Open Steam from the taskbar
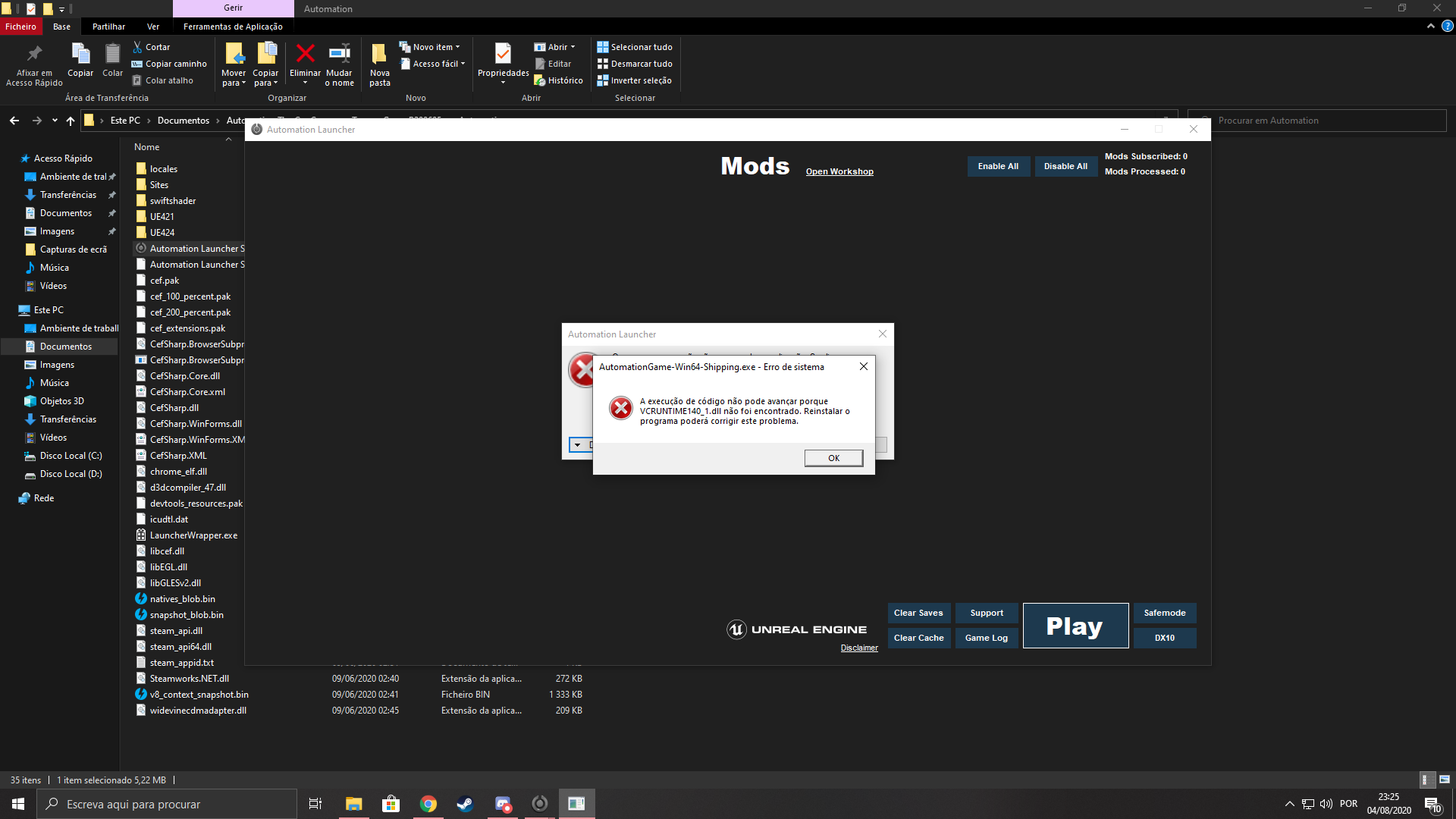 pos(465,804)
